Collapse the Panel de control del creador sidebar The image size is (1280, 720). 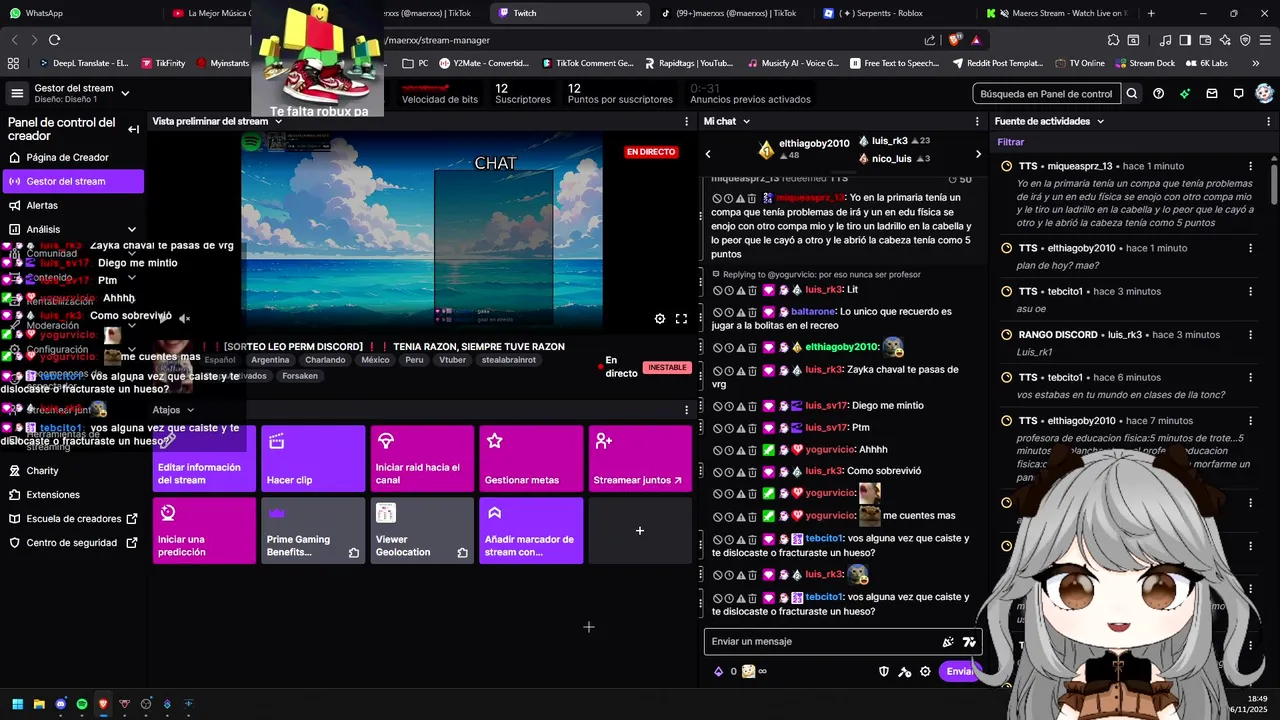click(133, 129)
